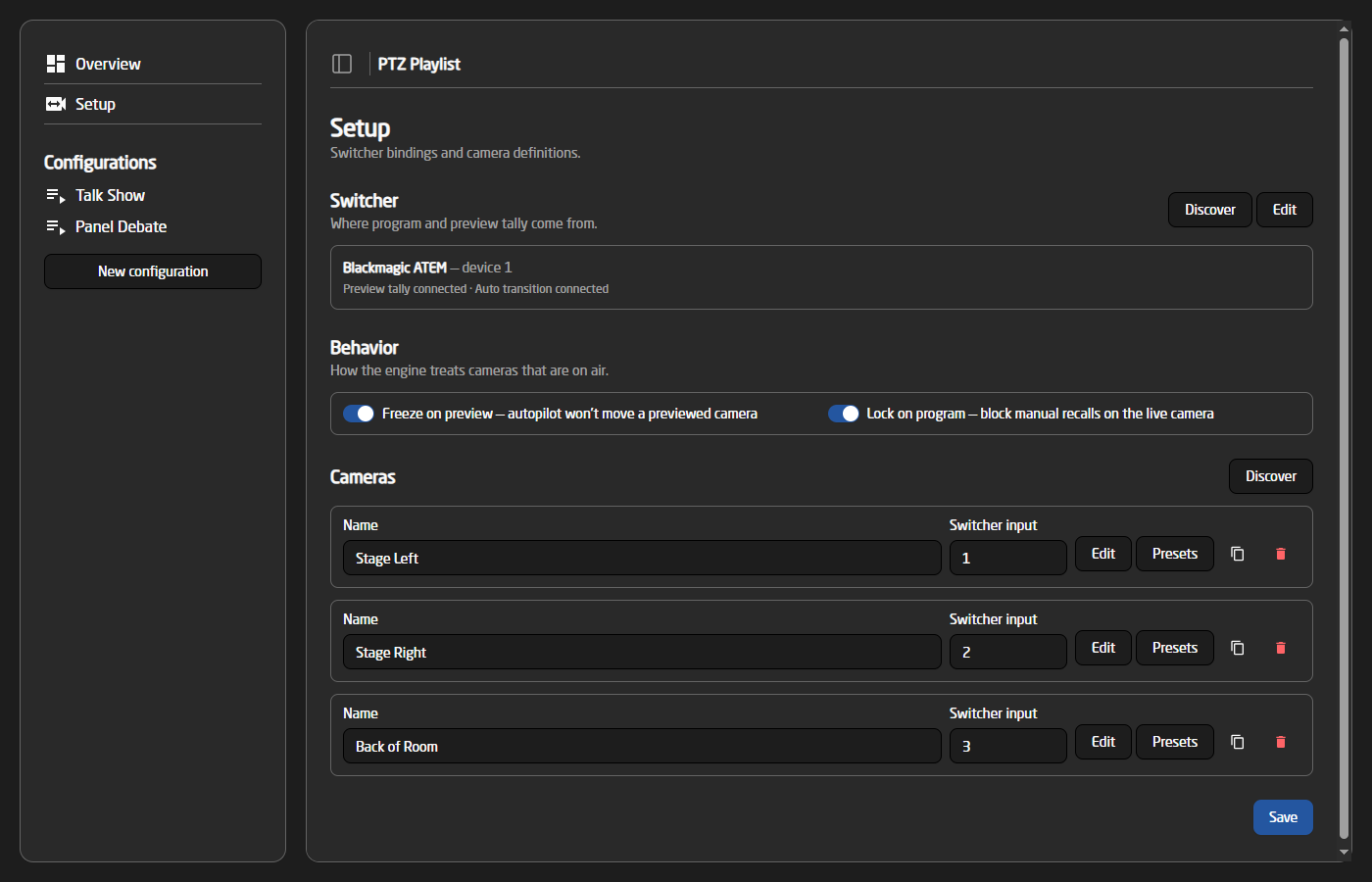Open the Setup page
Screen dimensions: 1372x882
tap(153, 104)
